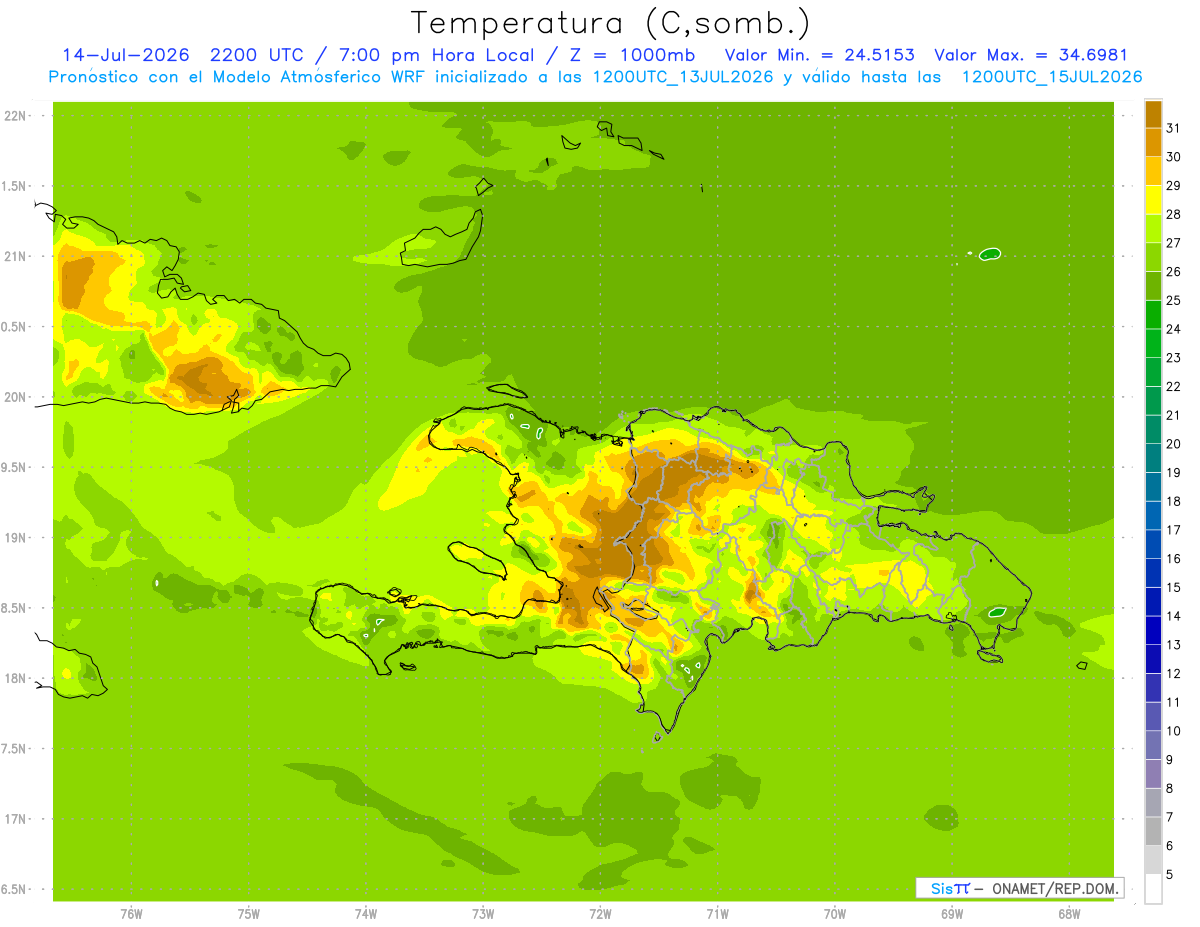Click the legend value '27'
Screen dimensions: 1200x927
click(x=1173, y=243)
